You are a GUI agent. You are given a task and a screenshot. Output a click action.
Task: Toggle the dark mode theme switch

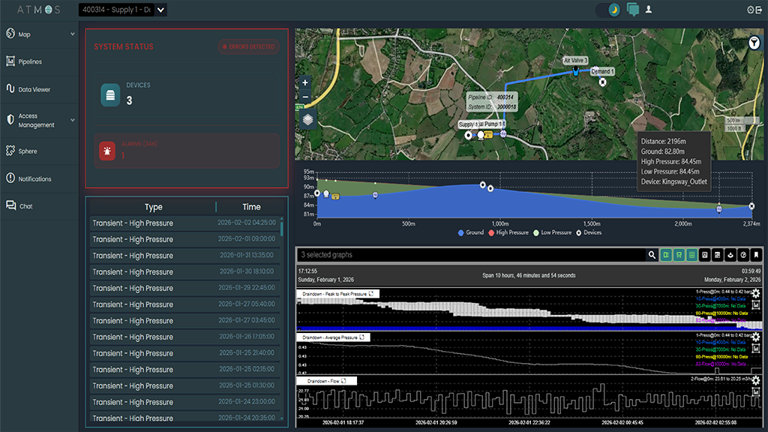(x=610, y=10)
